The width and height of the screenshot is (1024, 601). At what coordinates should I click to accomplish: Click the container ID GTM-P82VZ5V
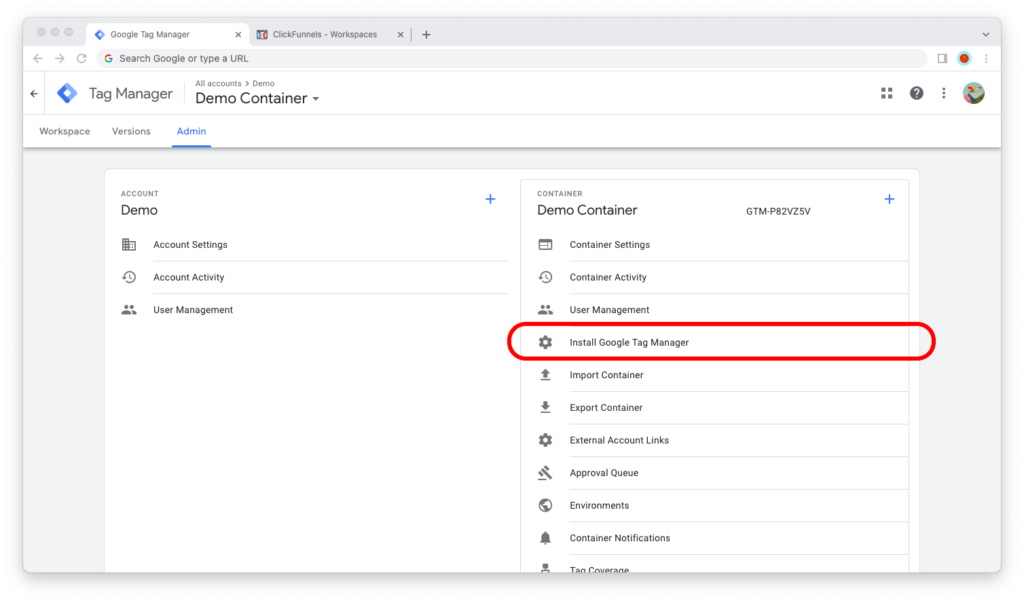coord(778,212)
